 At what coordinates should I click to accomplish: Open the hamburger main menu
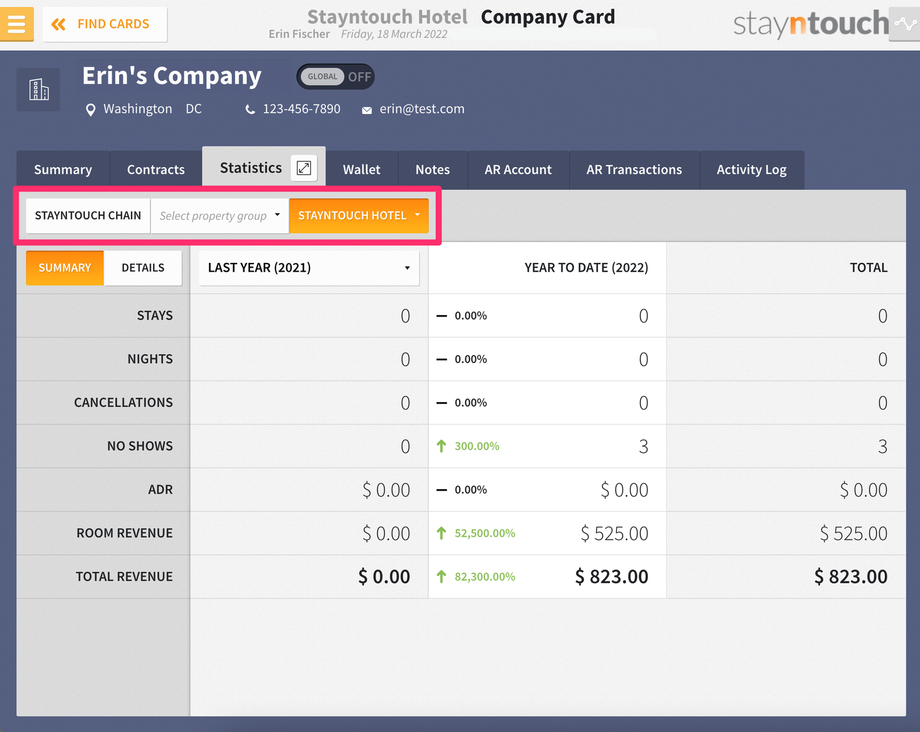point(16,24)
